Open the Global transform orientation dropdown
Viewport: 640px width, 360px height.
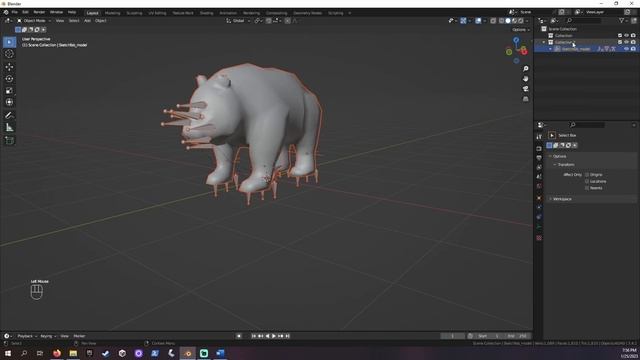click(x=238, y=21)
